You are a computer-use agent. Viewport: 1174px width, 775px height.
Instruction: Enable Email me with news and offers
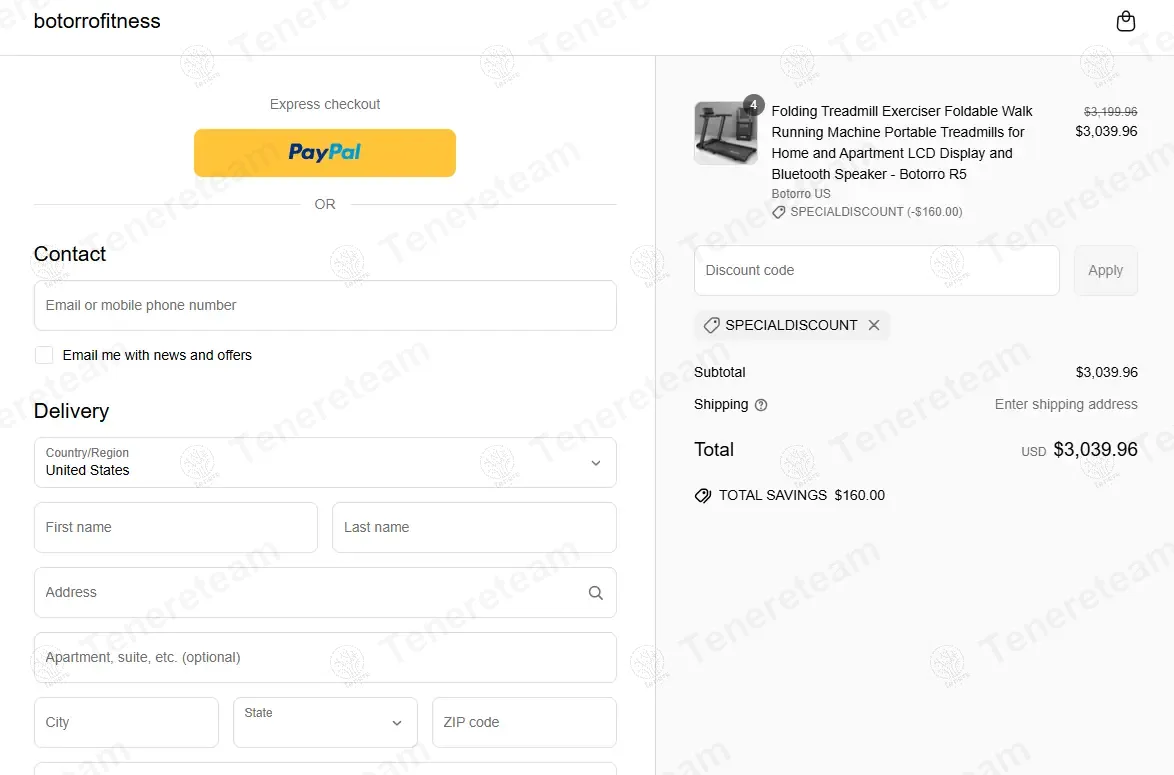coord(44,355)
